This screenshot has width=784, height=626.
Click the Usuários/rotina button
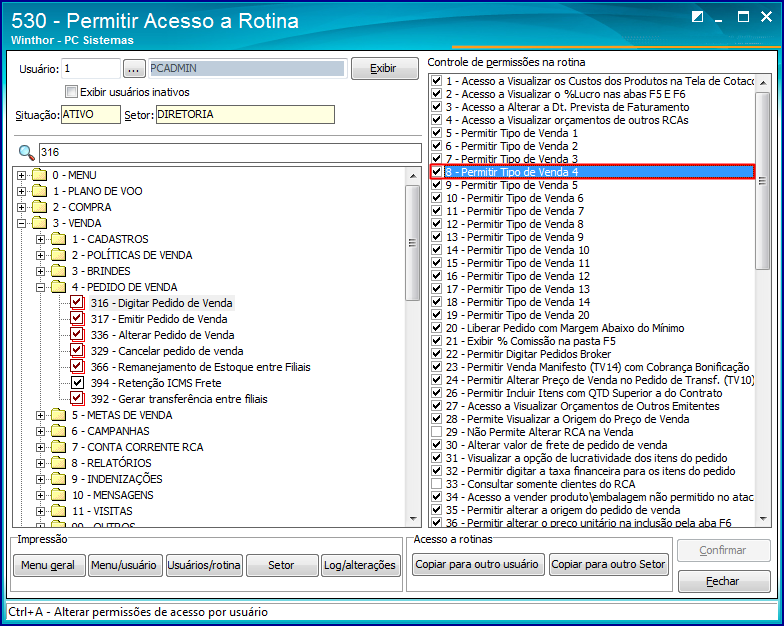point(204,565)
